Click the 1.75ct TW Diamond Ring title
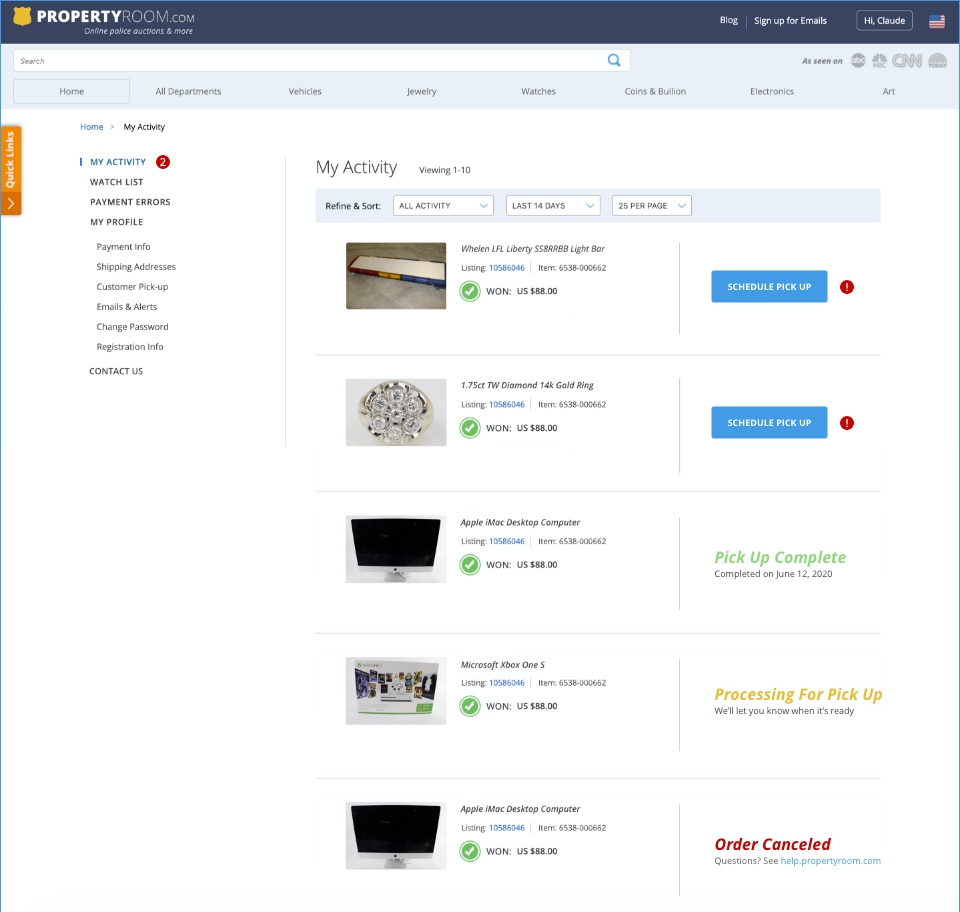The height and width of the screenshot is (912, 960). (527, 385)
